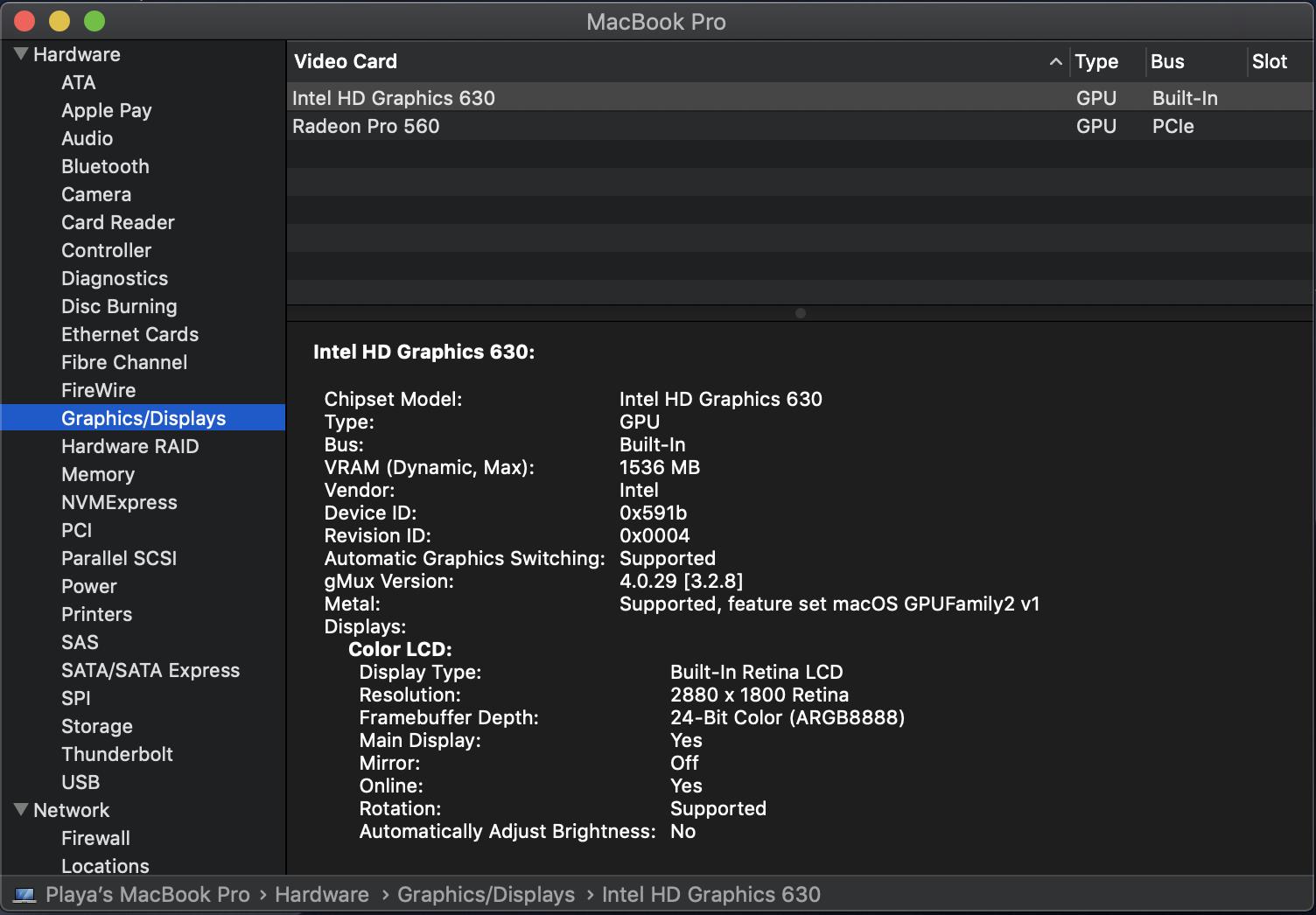This screenshot has width=1316, height=915.
Task: Click the Color LCD display heading
Action: pyautogui.click(x=400, y=649)
